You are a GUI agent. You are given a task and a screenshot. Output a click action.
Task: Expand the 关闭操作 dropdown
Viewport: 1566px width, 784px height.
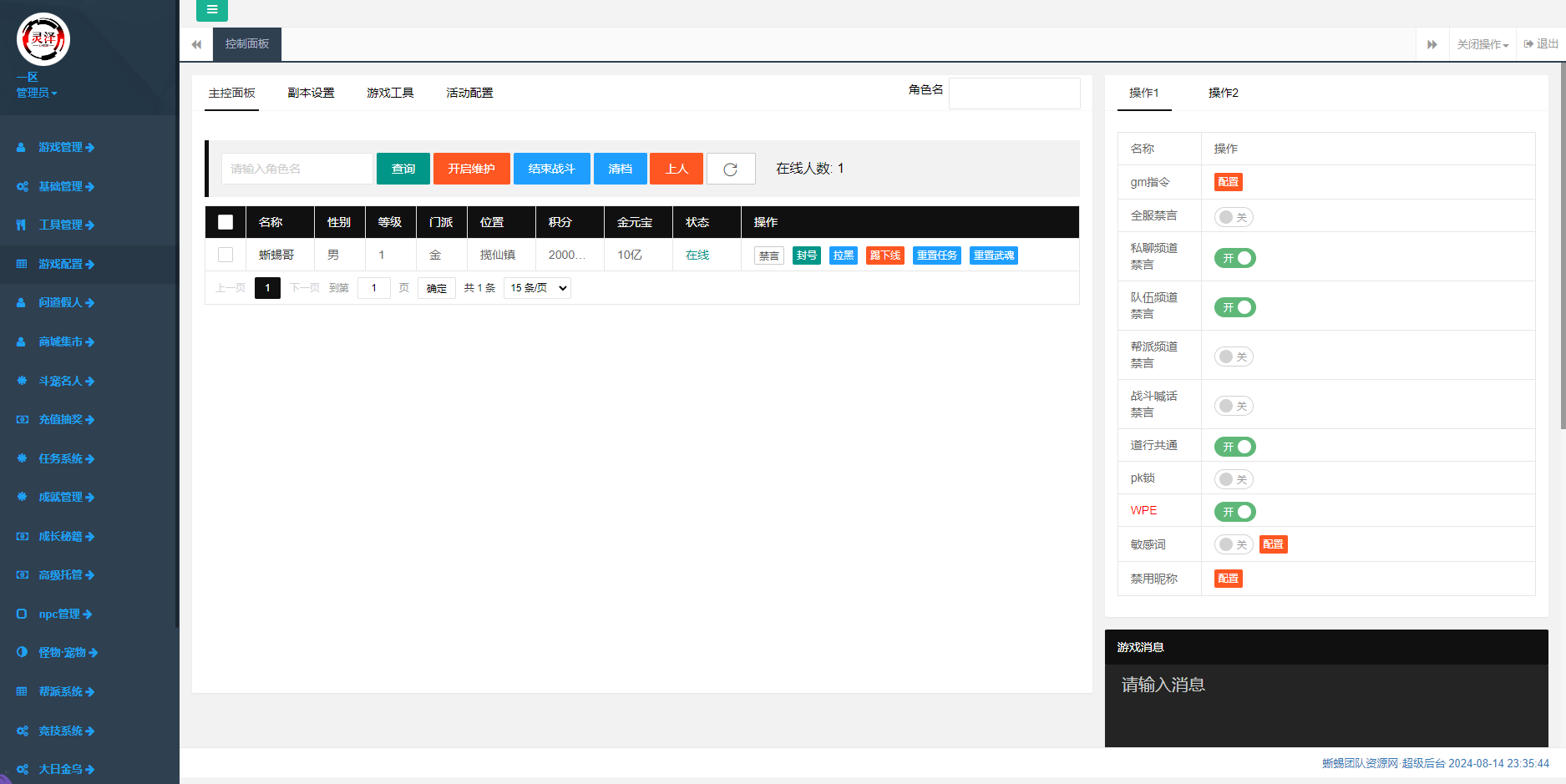pos(1482,44)
